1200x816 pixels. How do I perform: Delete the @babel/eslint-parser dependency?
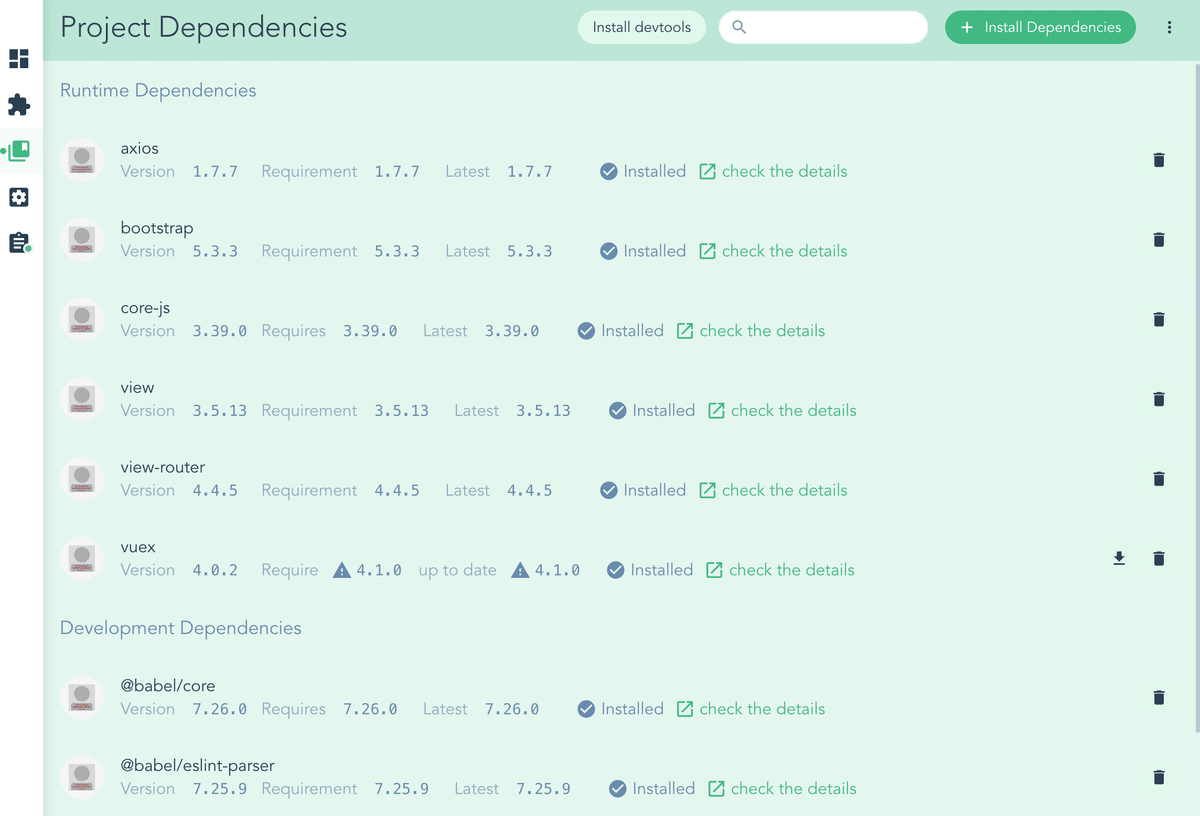[x=1159, y=777]
